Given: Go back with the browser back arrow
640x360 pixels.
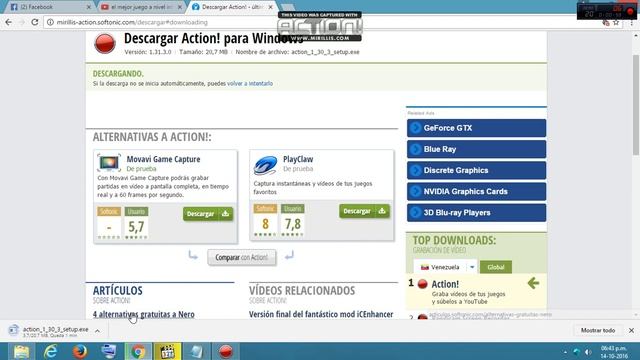Looking at the screenshot, I should [9, 22].
